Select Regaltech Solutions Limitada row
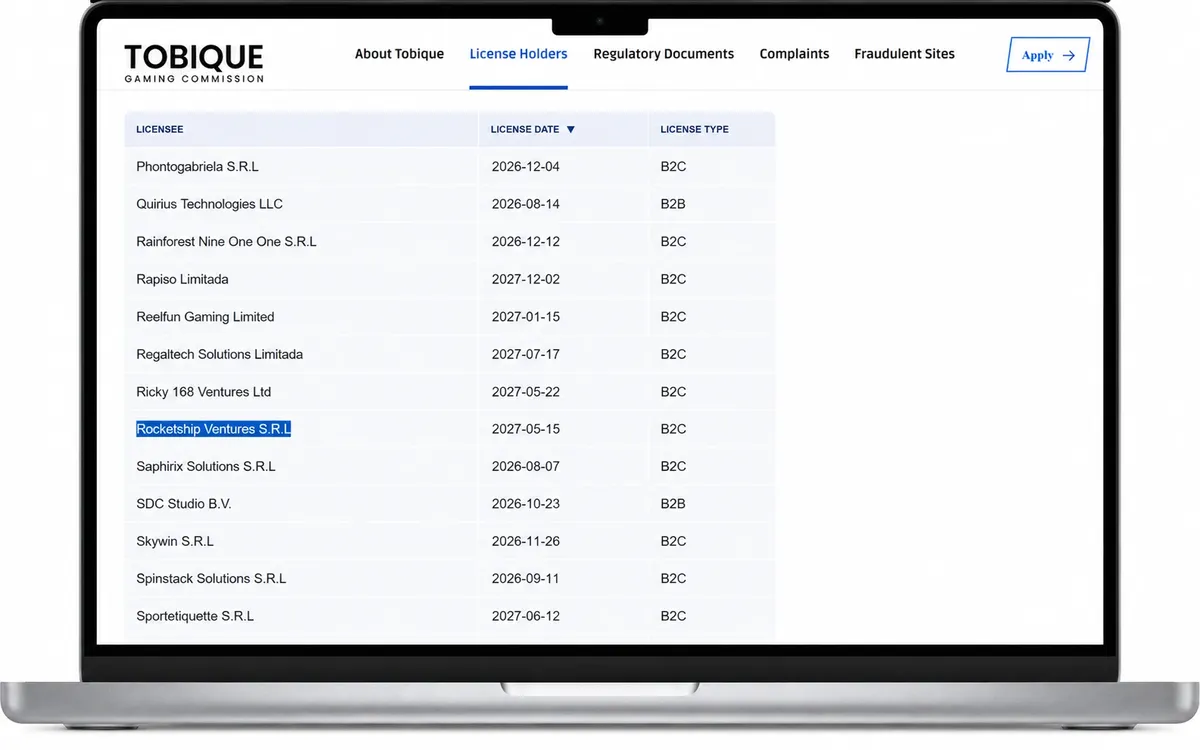Screen dimensions: 1200x750 tap(449, 354)
